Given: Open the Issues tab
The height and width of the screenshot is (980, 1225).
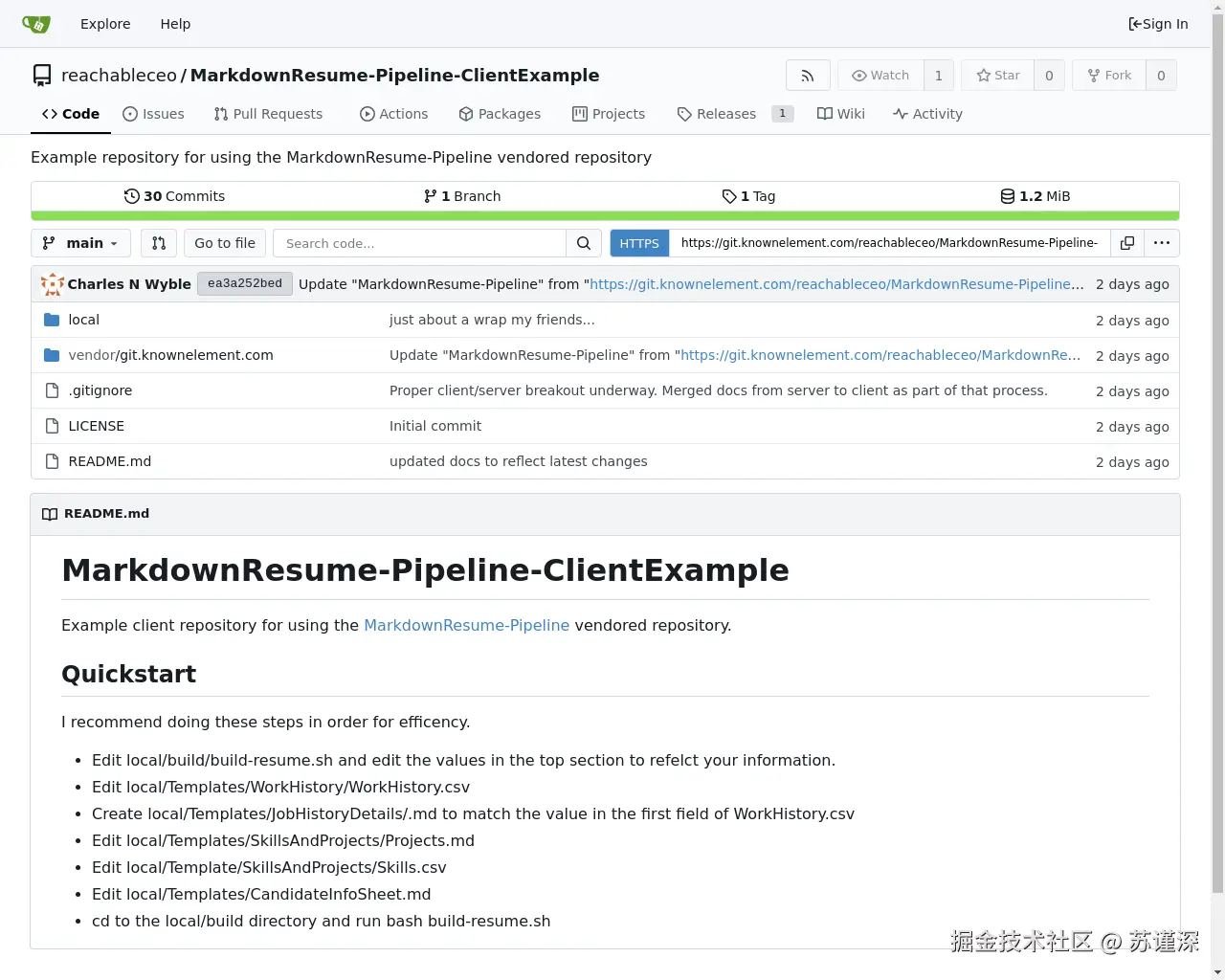Looking at the screenshot, I should (153, 114).
